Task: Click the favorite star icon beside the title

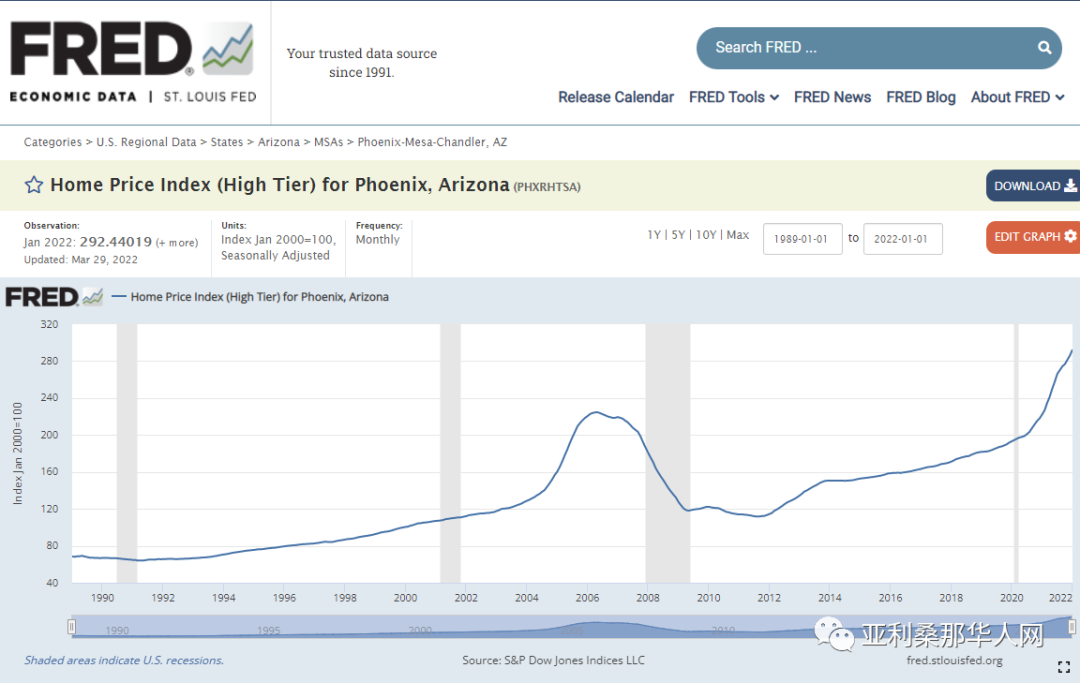Action: pos(34,185)
